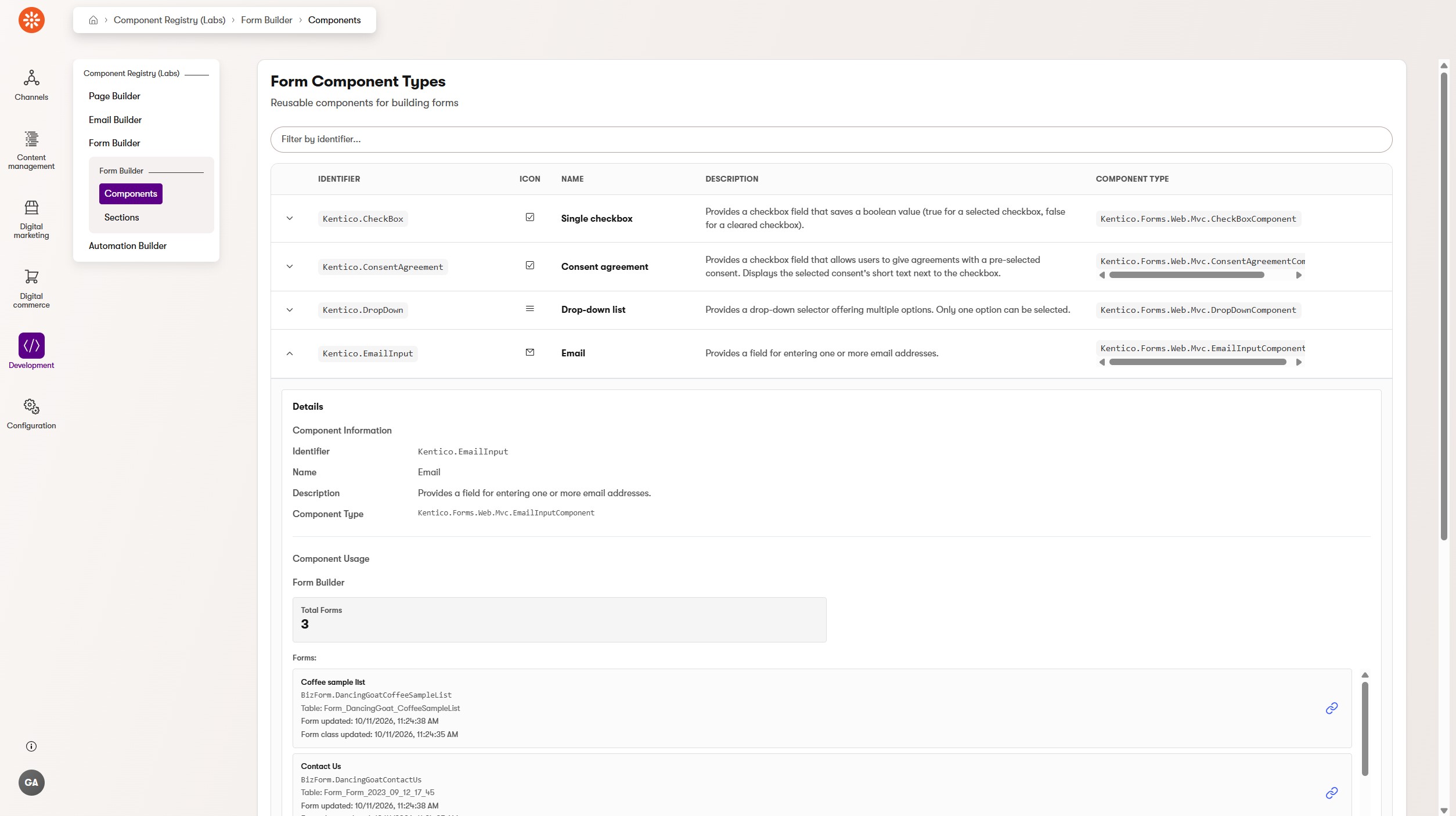This screenshot has height=816, width=1456.
Task: Open the Components submenu item
Action: point(131,194)
